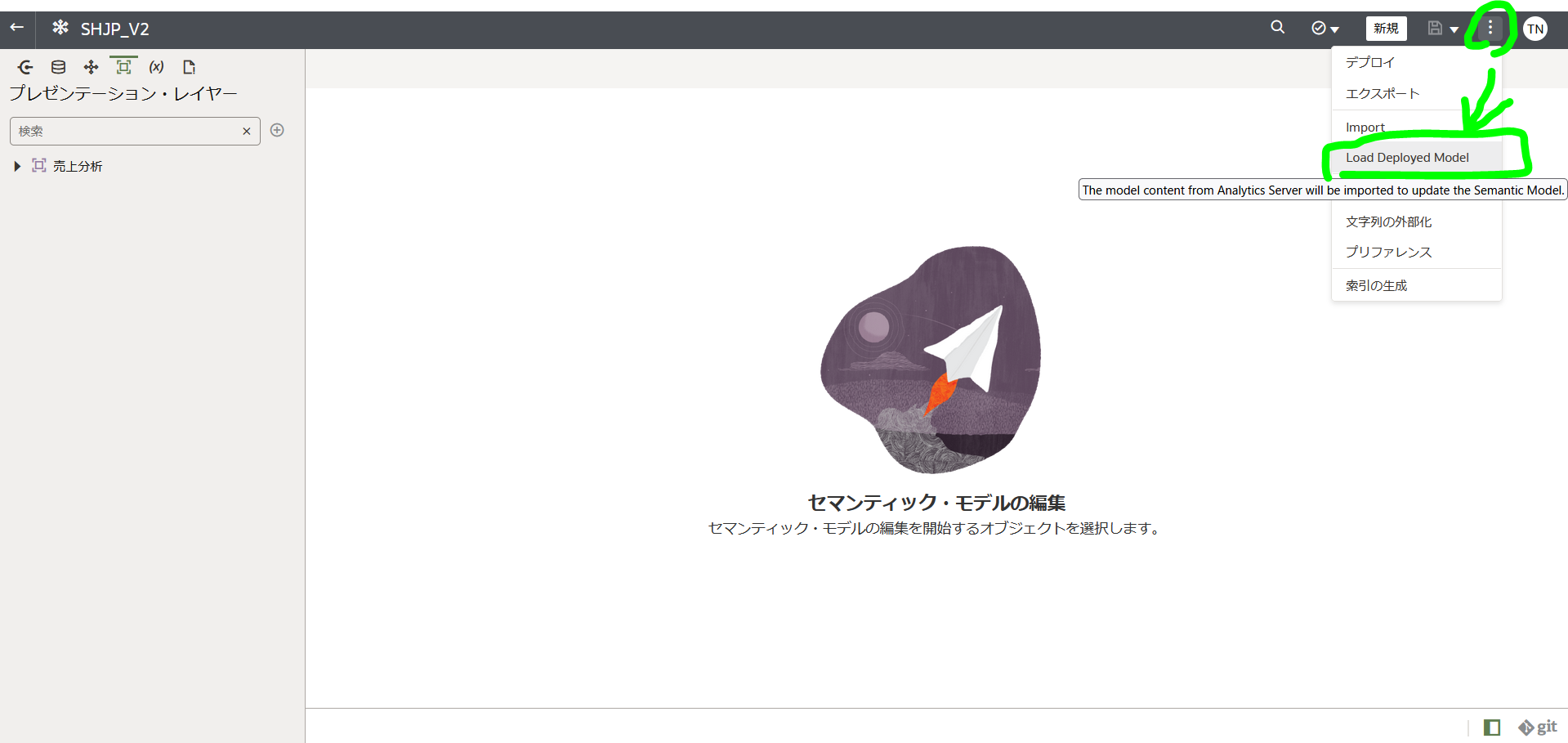Click the add subject area plus icon
1568x743 pixels.
(277, 130)
